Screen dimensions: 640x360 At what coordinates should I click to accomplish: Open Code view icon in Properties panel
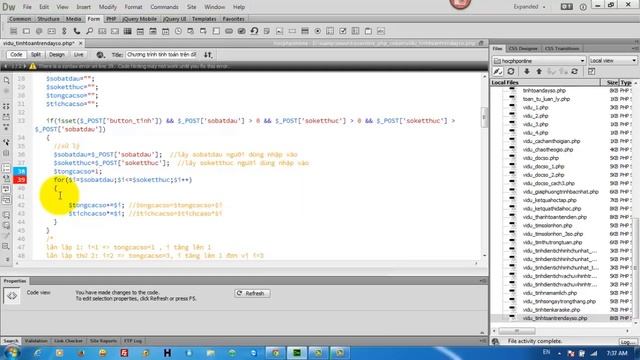11,296
